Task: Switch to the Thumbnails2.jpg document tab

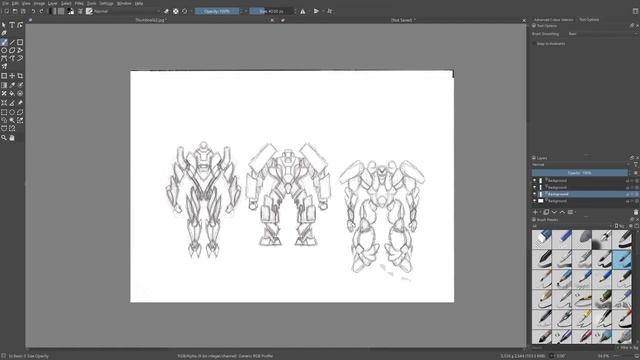Action: [151, 20]
